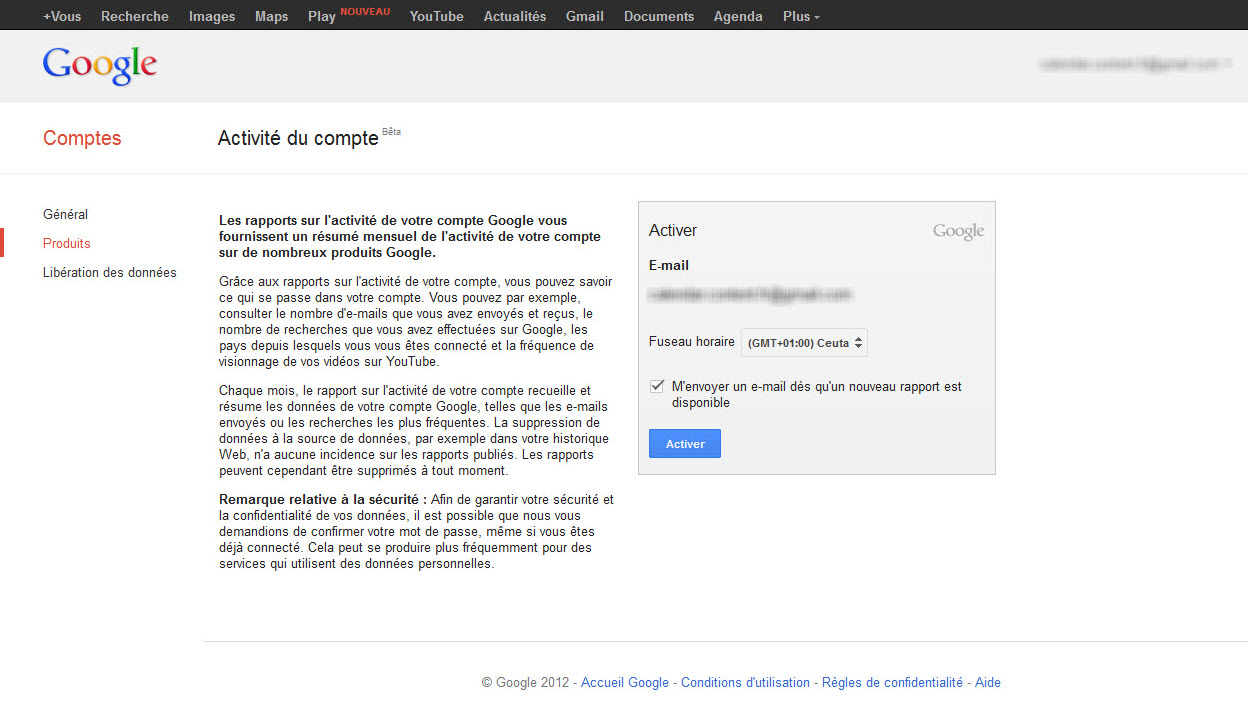The image size is (1248, 707).
Task: Open Gmail from the top bar
Action: pyautogui.click(x=584, y=16)
